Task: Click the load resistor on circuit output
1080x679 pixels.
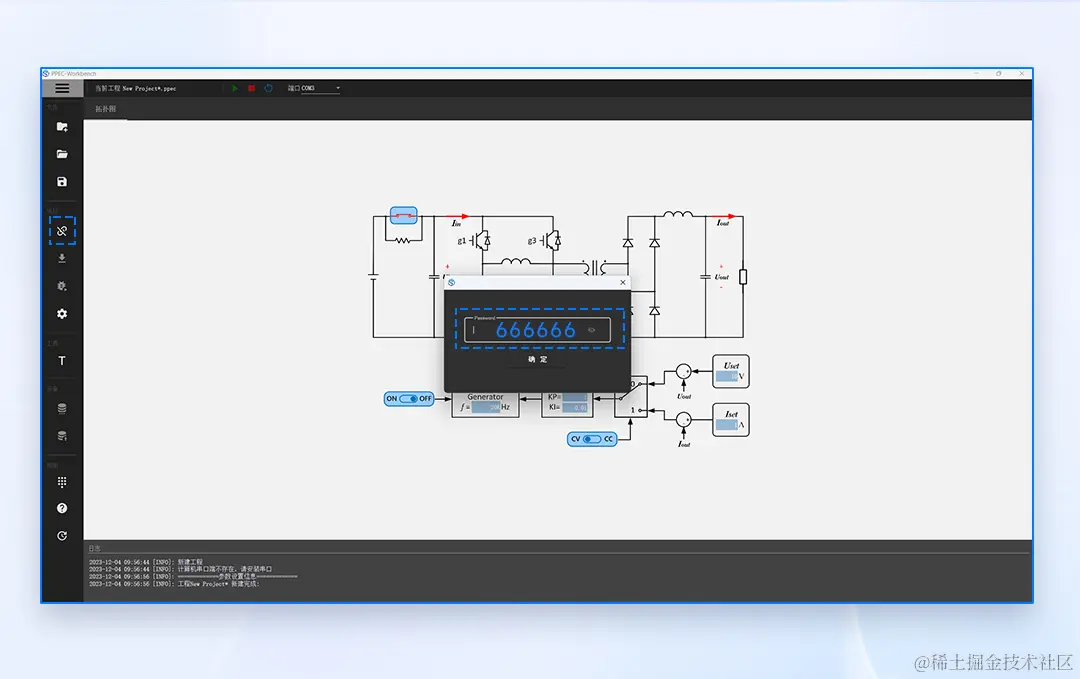Action: 743,277
